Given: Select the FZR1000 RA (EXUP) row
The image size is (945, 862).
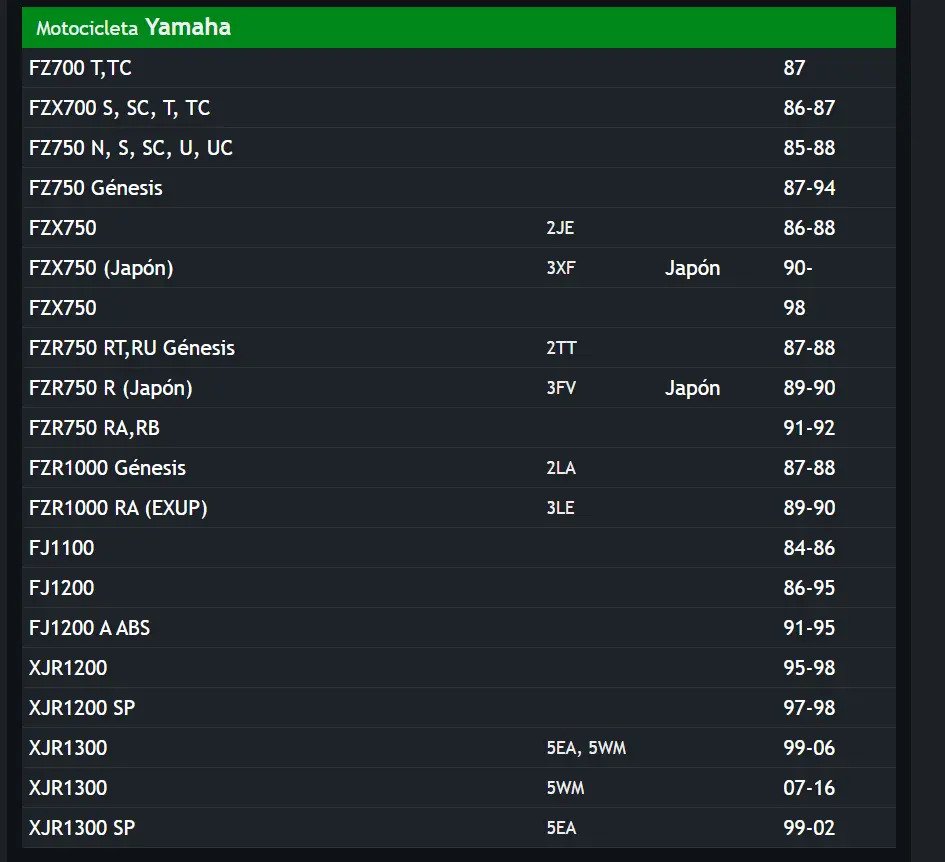Looking at the screenshot, I should [x=459, y=508].
